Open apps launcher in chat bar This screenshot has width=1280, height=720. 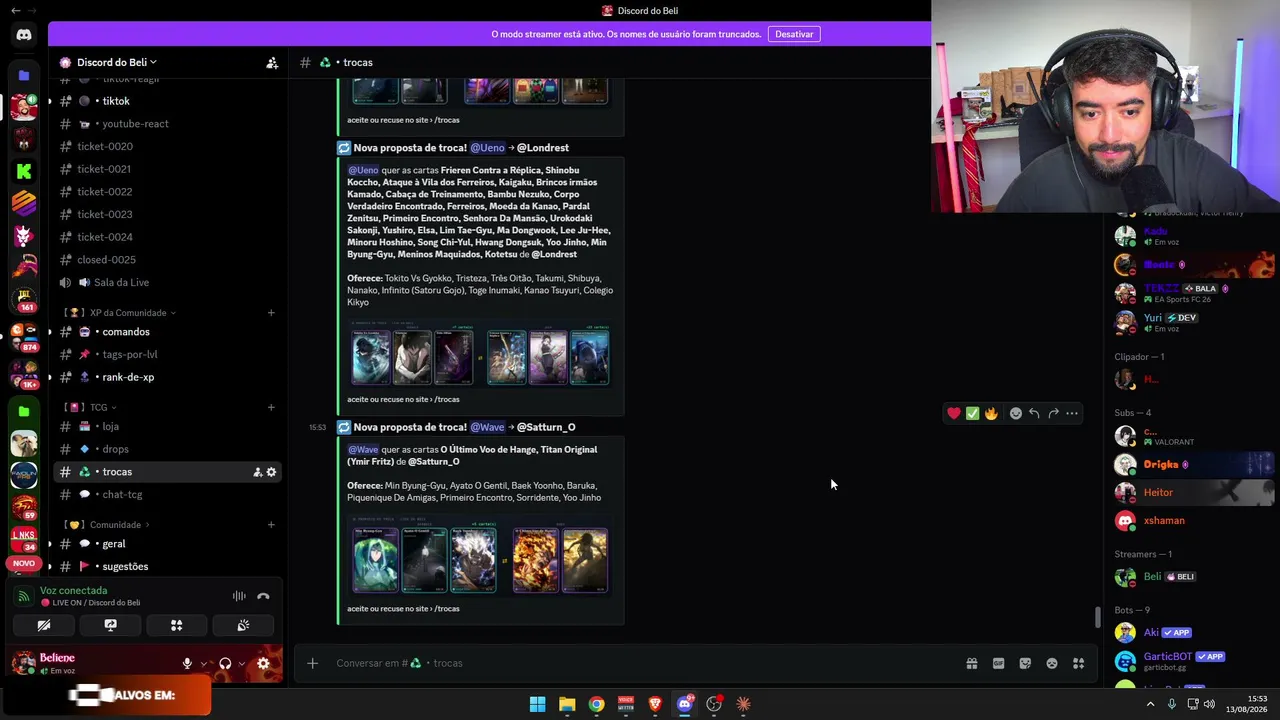click(1079, 663)
